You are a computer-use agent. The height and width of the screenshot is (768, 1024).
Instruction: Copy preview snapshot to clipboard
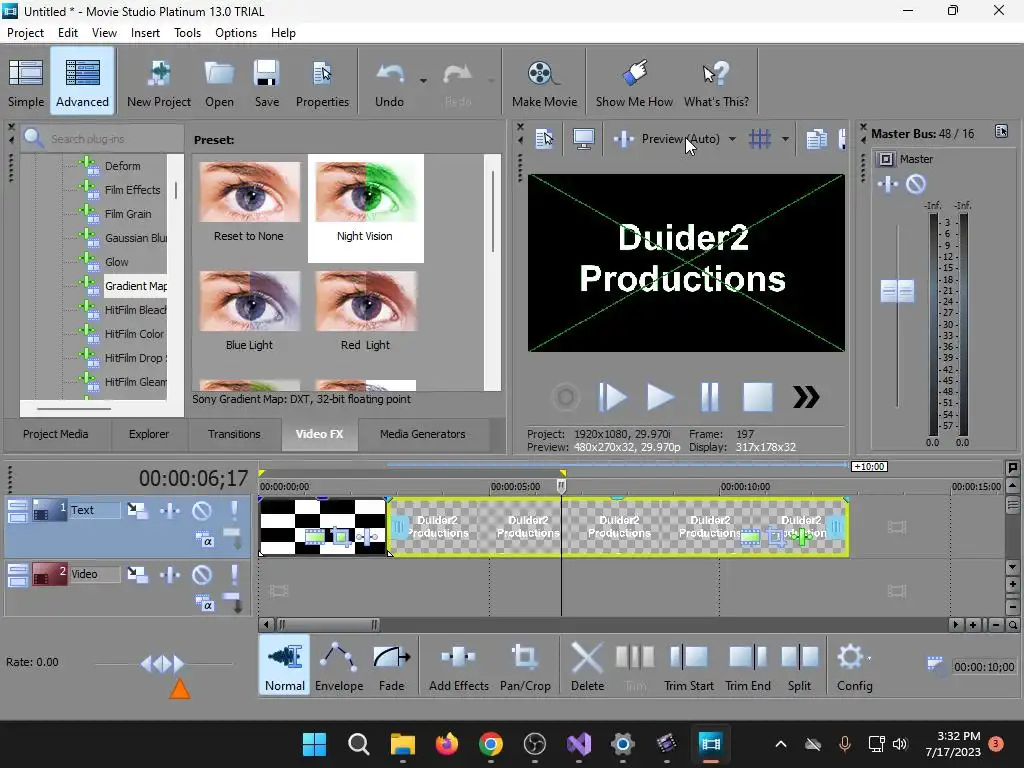pyautogui.click(x=816, y=138)
